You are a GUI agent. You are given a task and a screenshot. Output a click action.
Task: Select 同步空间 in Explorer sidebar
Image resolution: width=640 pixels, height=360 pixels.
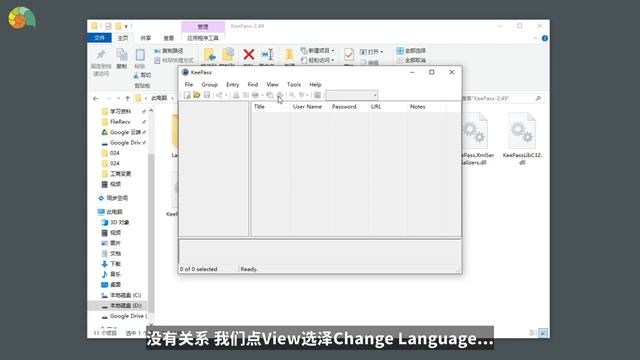[x=113, y=198]
